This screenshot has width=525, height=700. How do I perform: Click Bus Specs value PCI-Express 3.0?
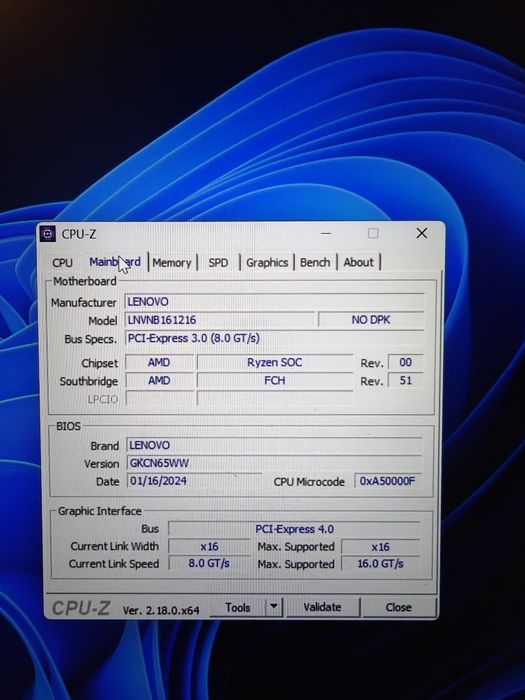point(274,338)
